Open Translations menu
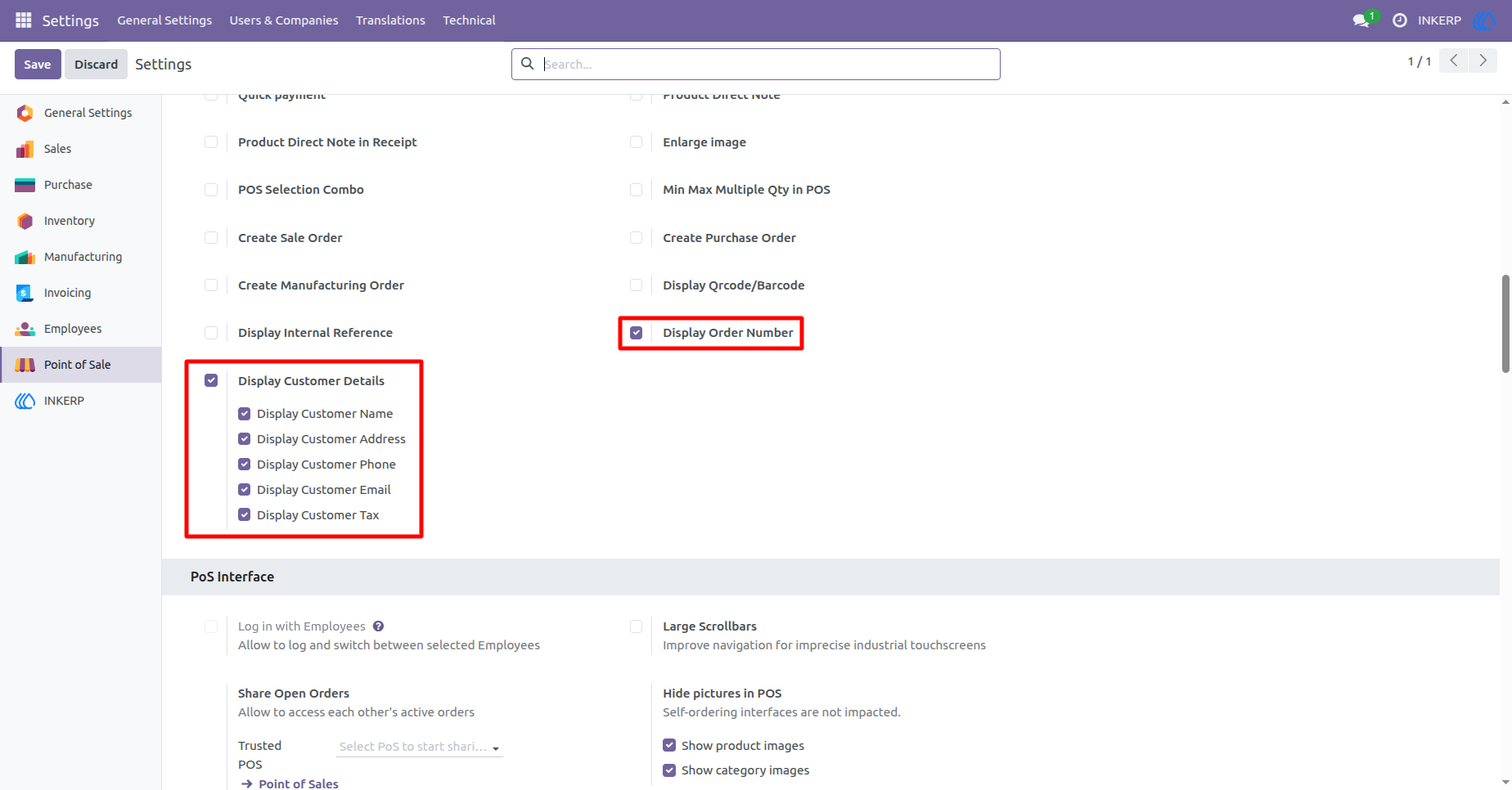Screen dimensions: 1512x790 pos(390,20)
